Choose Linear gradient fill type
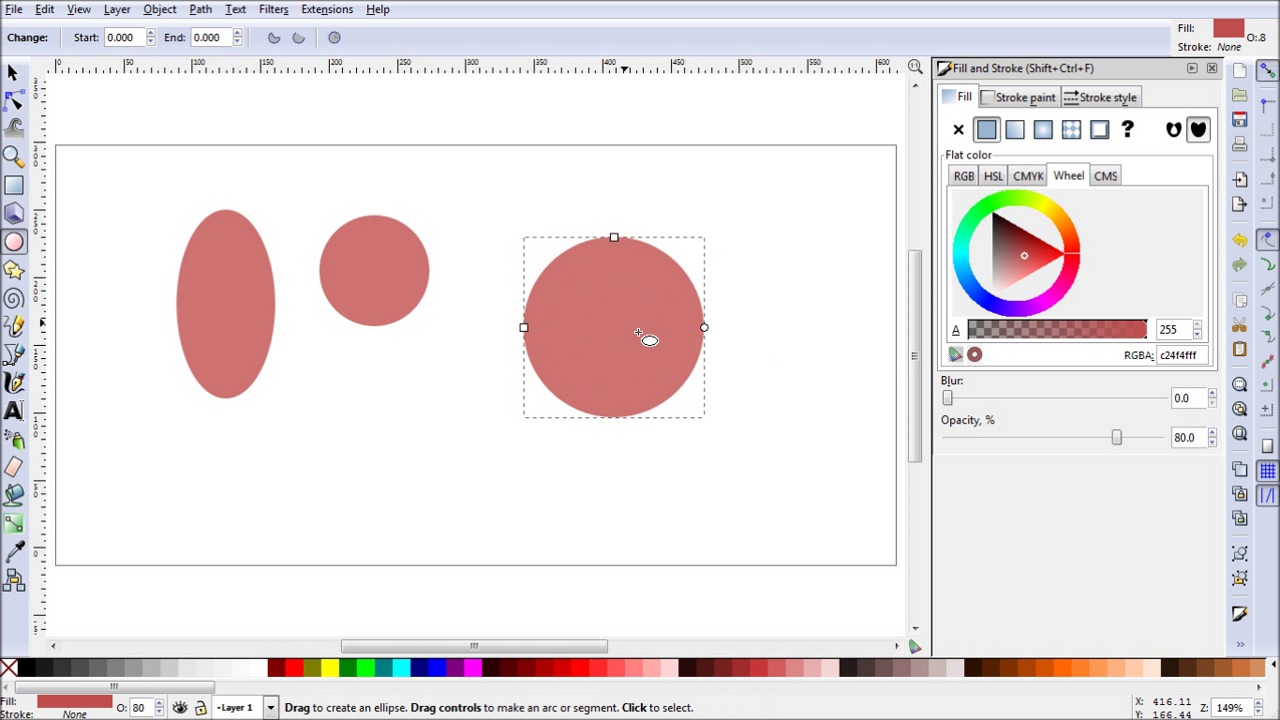This screenshot has width=1280, height=720. click(1015, 129)
